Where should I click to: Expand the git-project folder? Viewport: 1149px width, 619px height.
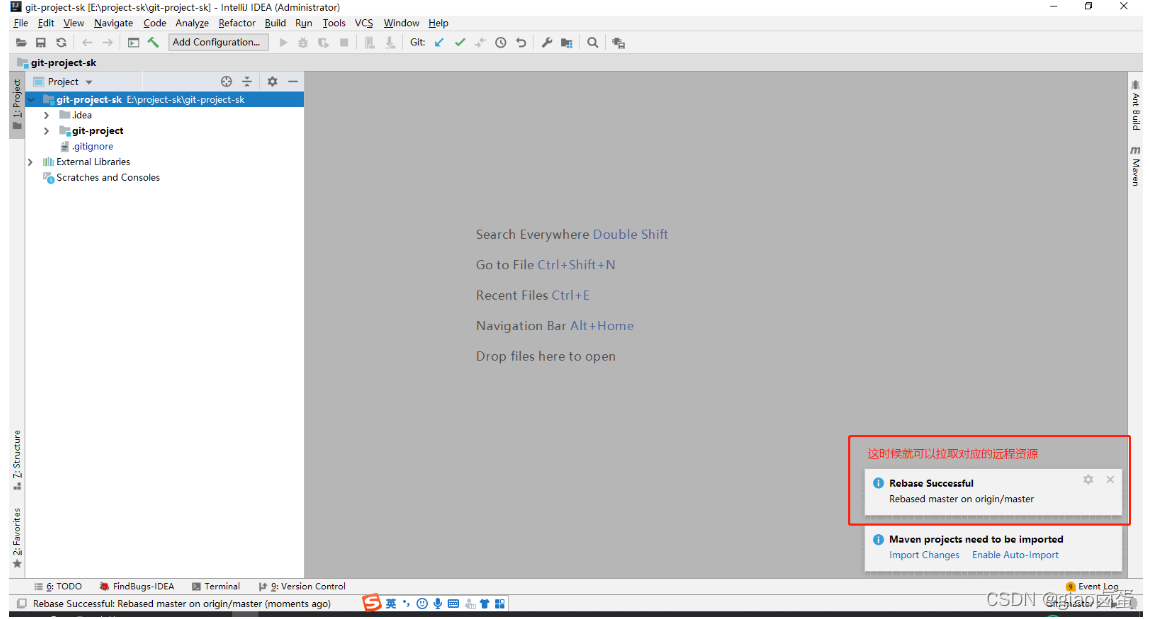point(46,130)
